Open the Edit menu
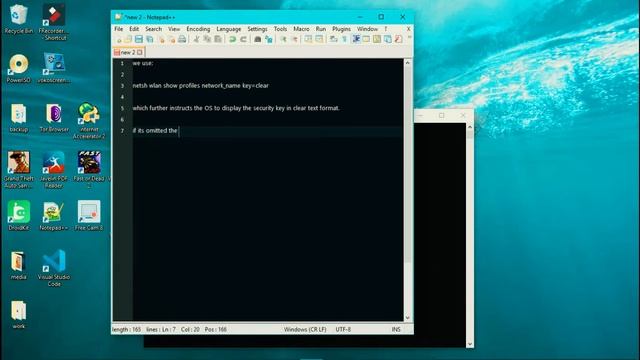Viewport: 640px width, 360px height. (134, 29)
